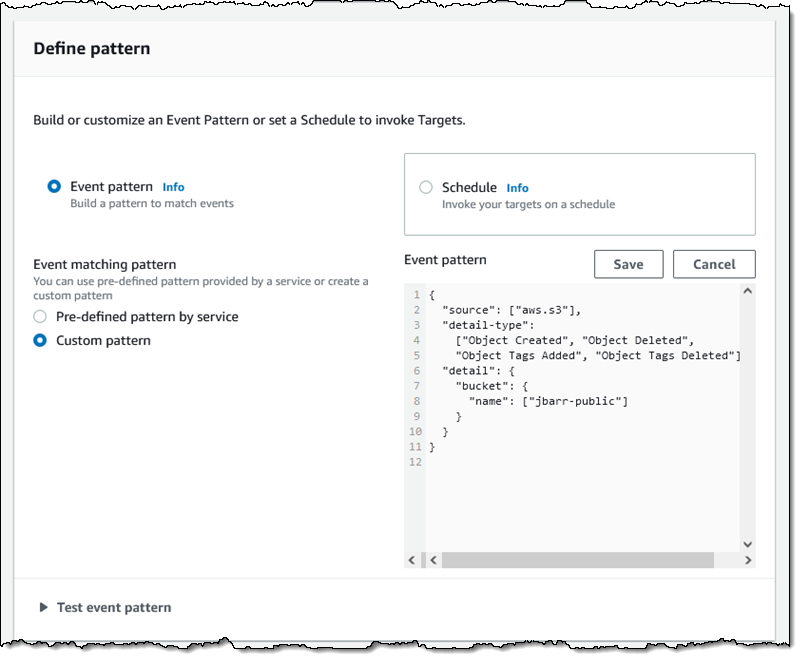This screenshot has height=659, width=801.
Task: Select the Custom pattern radio button
Action: click(40, 340)
